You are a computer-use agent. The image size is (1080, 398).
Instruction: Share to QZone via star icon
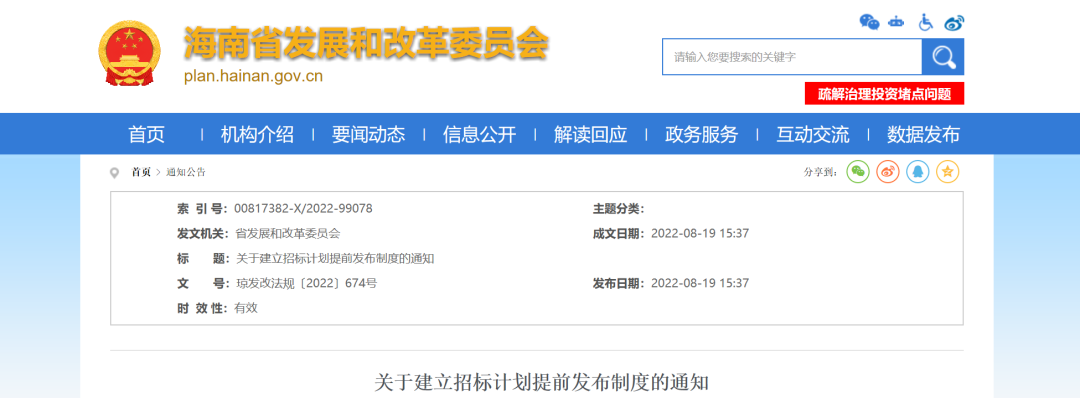pyautogui.click(x=948, y=171)
